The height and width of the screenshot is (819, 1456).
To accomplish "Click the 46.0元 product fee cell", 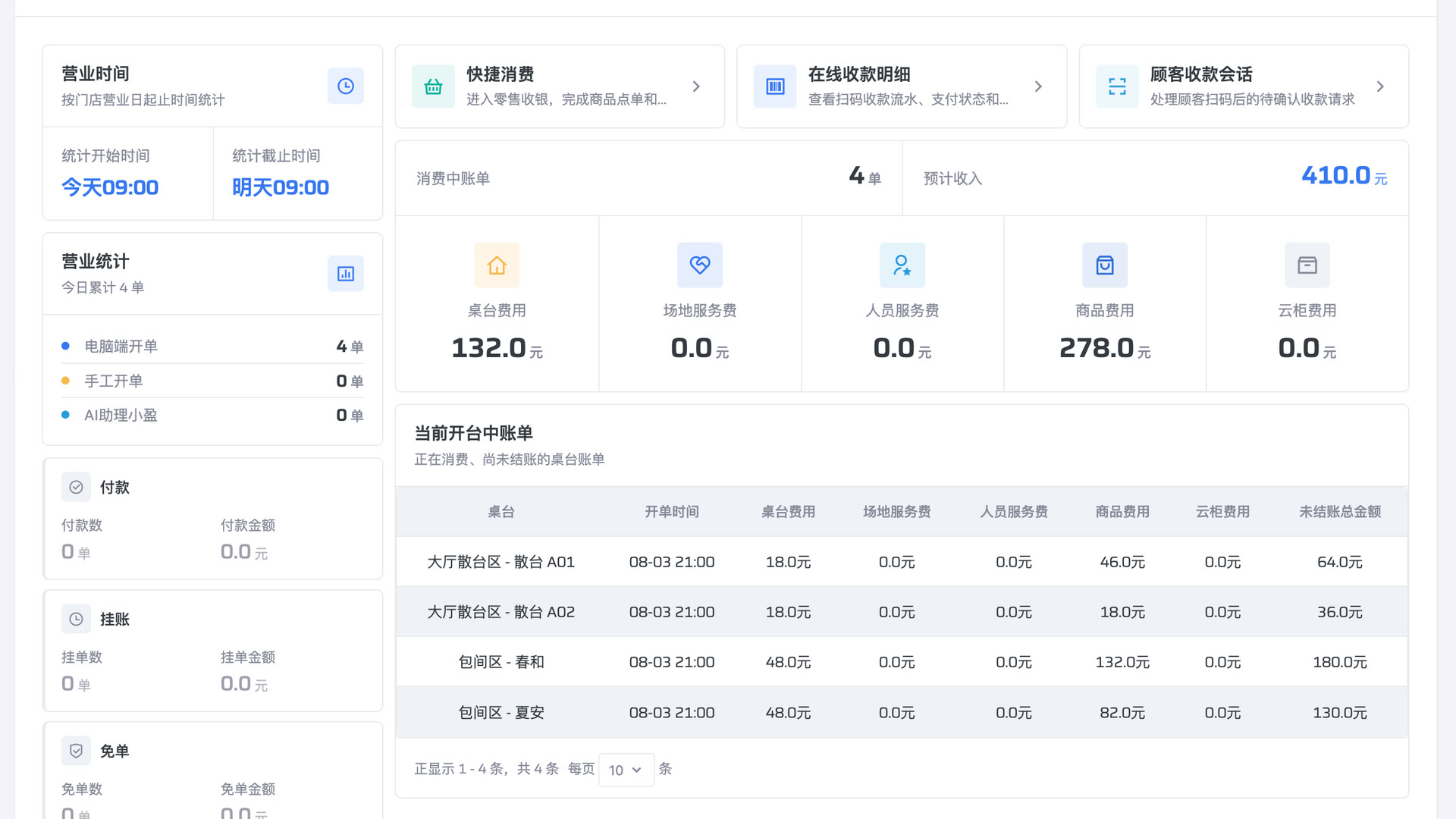I will [x=1122, y=562].
